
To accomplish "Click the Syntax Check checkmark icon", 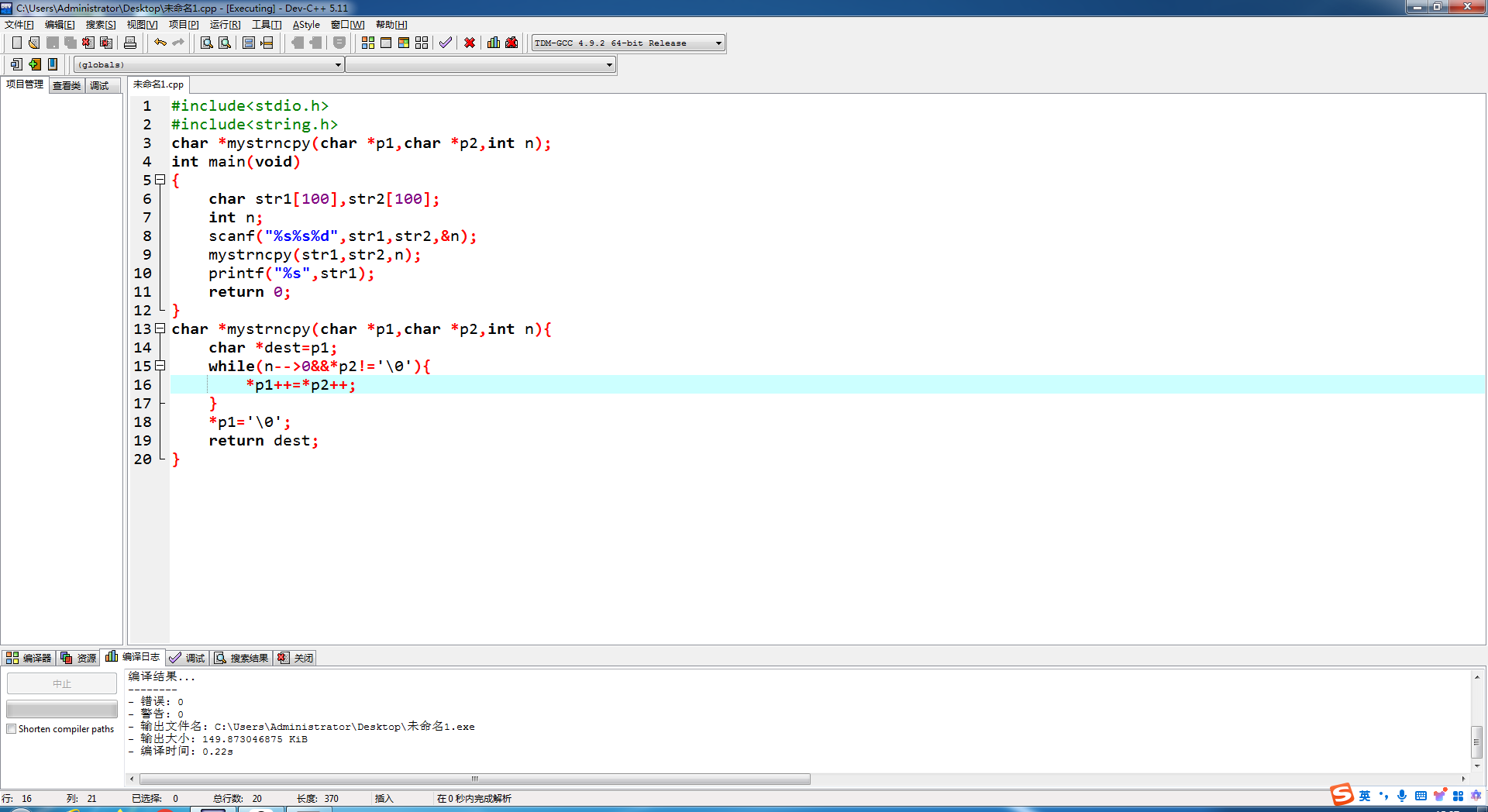I will click(x=446, y=43).
